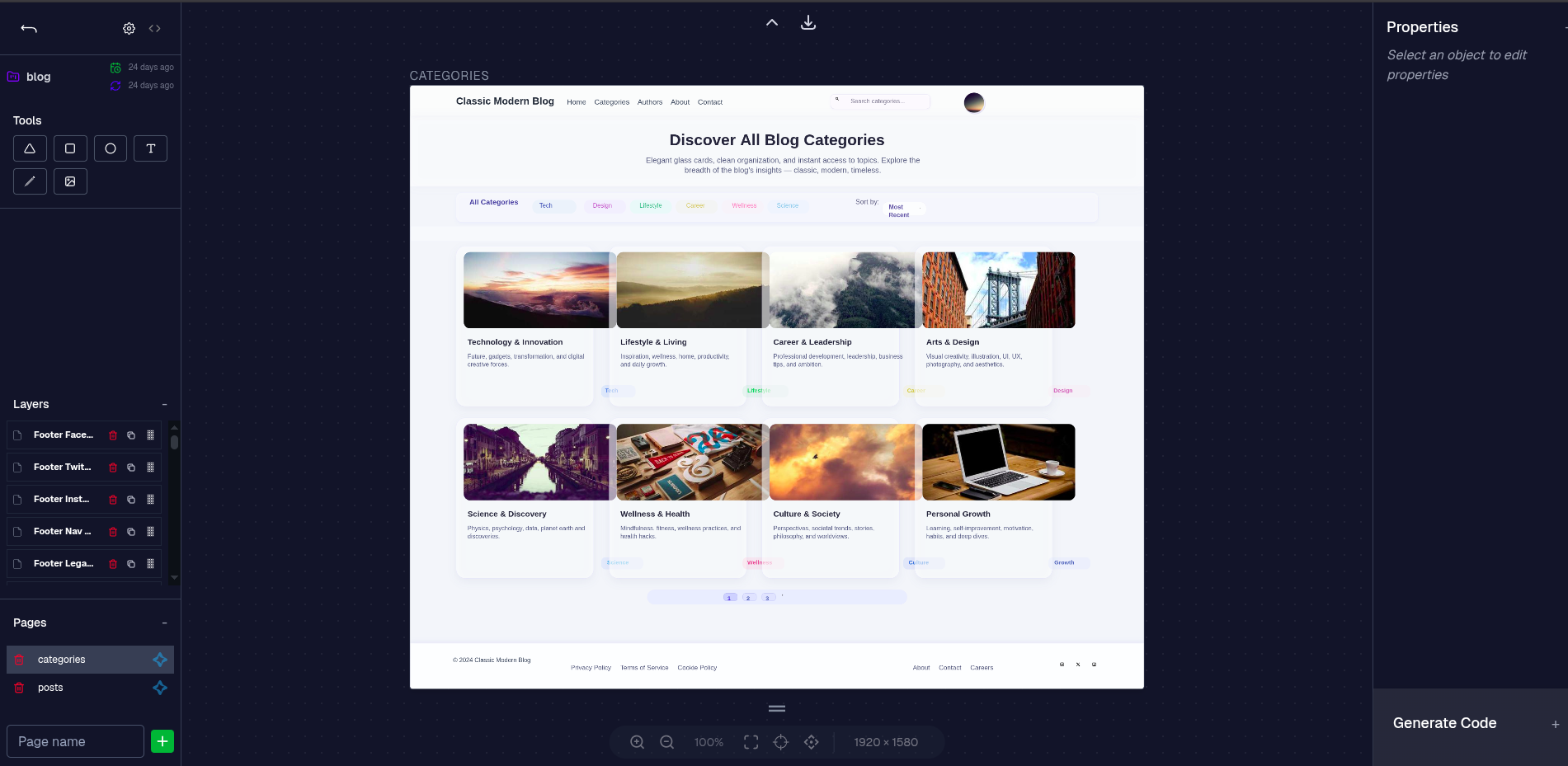Click drag handle of Footer Nav layer
Image resolution: width=1568 pixels, height=766 pixels.
tap(150, 532)
